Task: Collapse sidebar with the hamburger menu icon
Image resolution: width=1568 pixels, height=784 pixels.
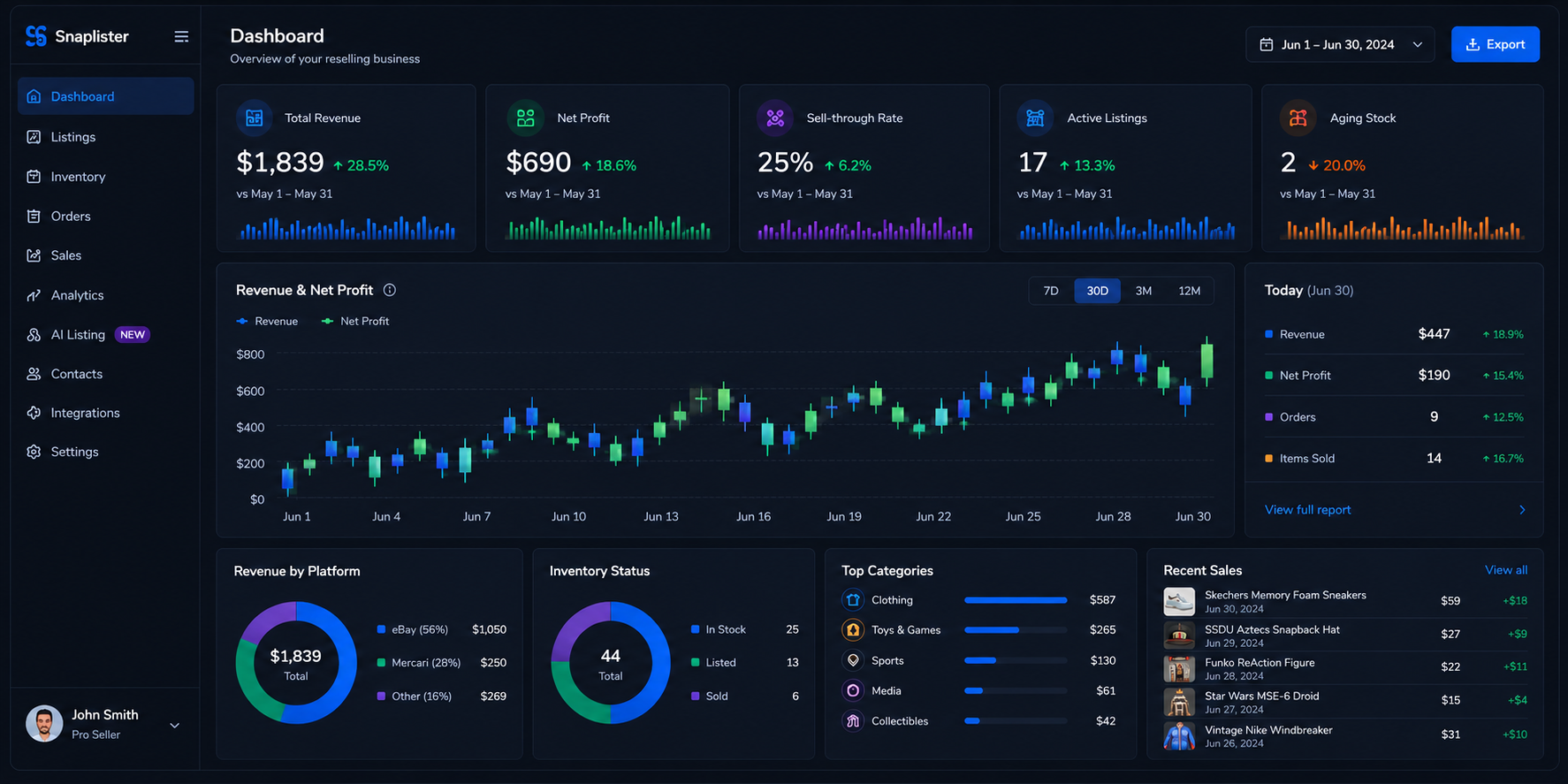Action: point(181,36)
